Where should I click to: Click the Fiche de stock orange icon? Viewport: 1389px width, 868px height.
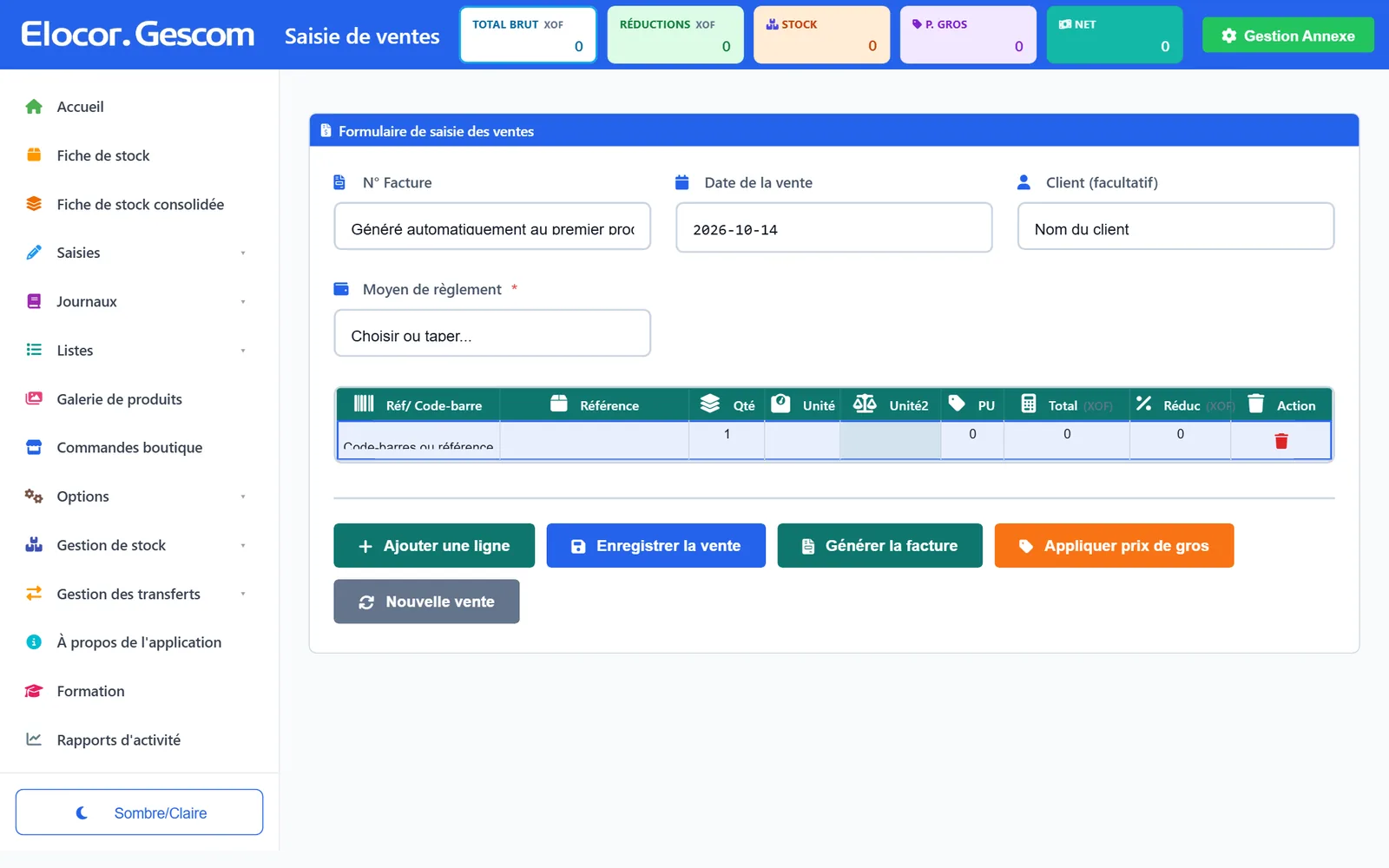34,155
